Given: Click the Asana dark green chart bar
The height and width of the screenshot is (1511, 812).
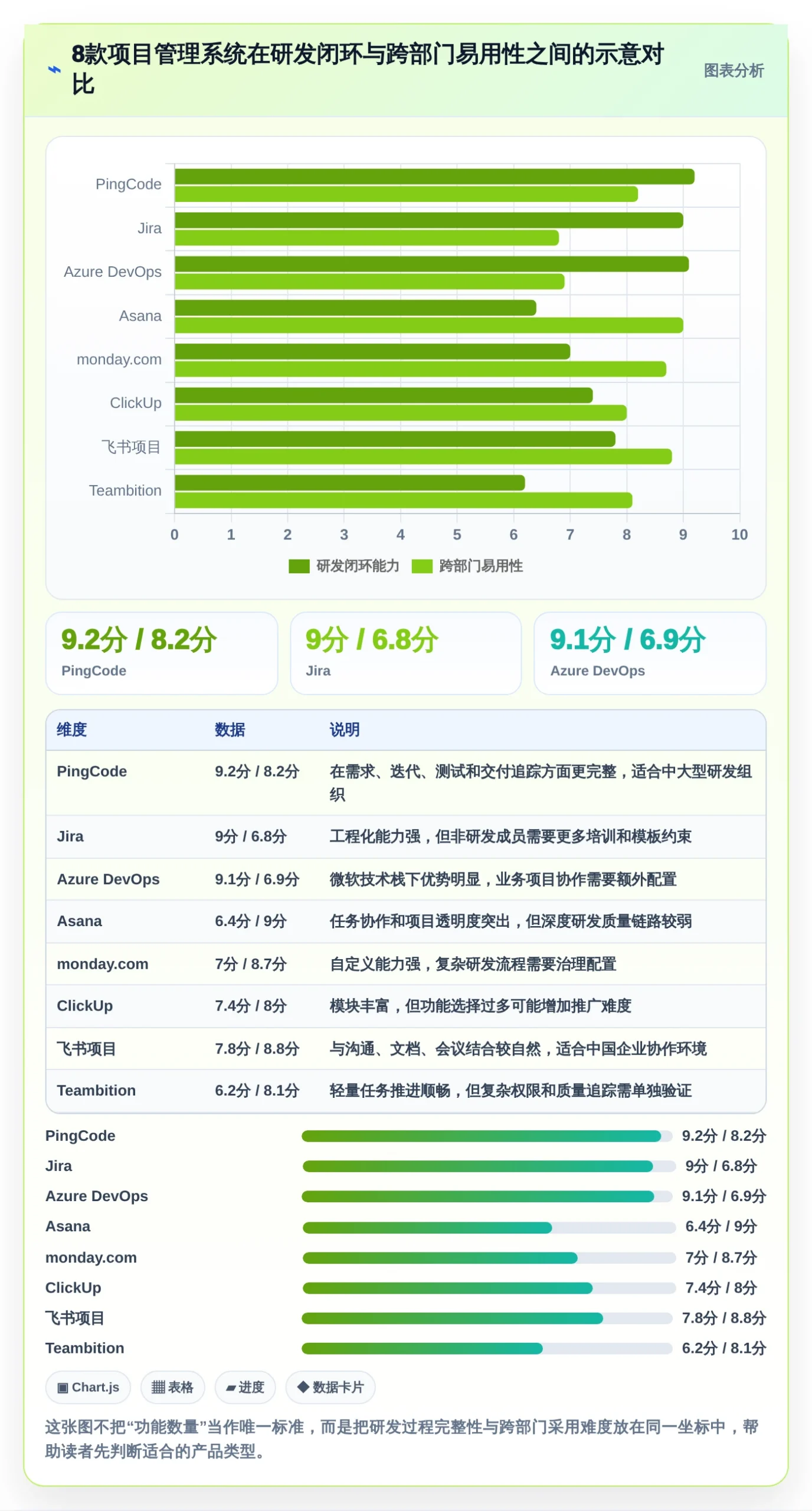Looking at the screenshot, I should (x=355, y=308).
